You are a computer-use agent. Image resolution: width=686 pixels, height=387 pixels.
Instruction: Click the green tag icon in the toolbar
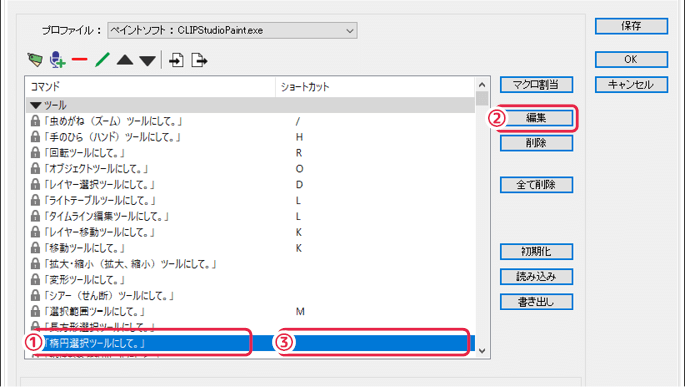(x=35, y=60)
